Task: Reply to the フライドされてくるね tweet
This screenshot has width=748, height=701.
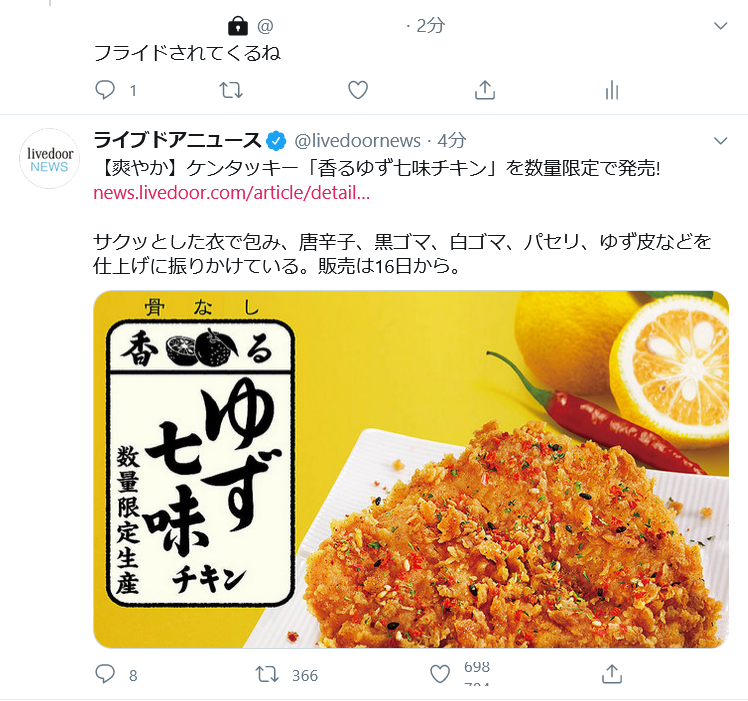Action: [x=105, y=90]
